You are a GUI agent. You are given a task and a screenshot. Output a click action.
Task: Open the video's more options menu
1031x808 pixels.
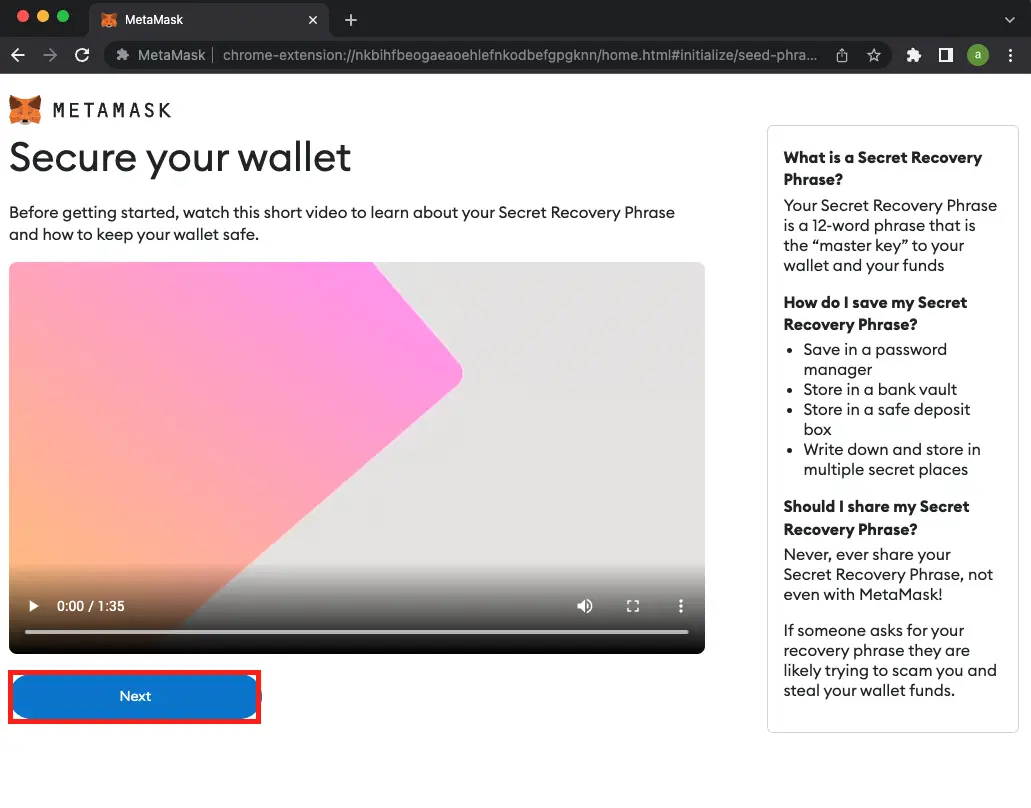681,606
